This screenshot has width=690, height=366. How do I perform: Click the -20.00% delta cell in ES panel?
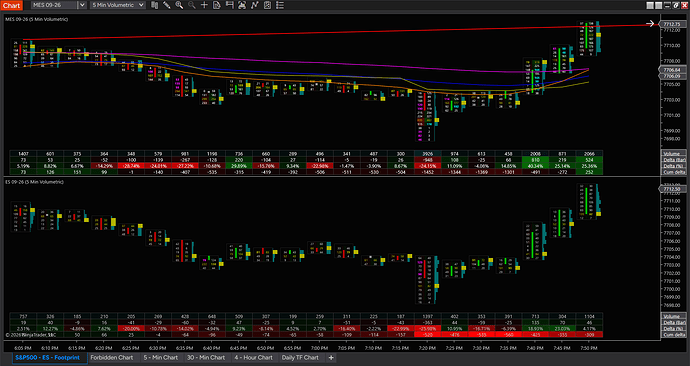(x=131, y=329)
